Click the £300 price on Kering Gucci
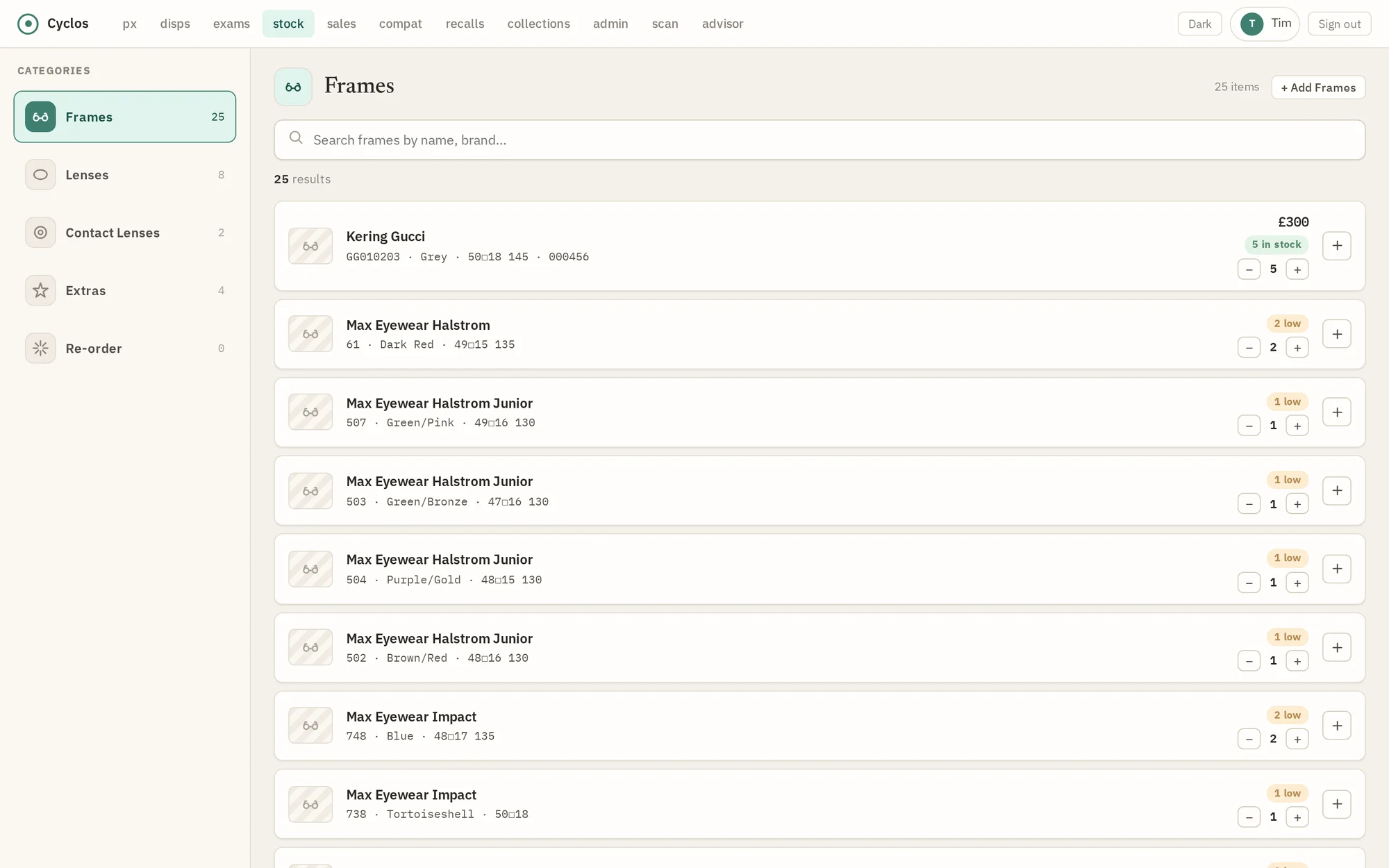The image size is (1389, 868). pos(1293,222)
